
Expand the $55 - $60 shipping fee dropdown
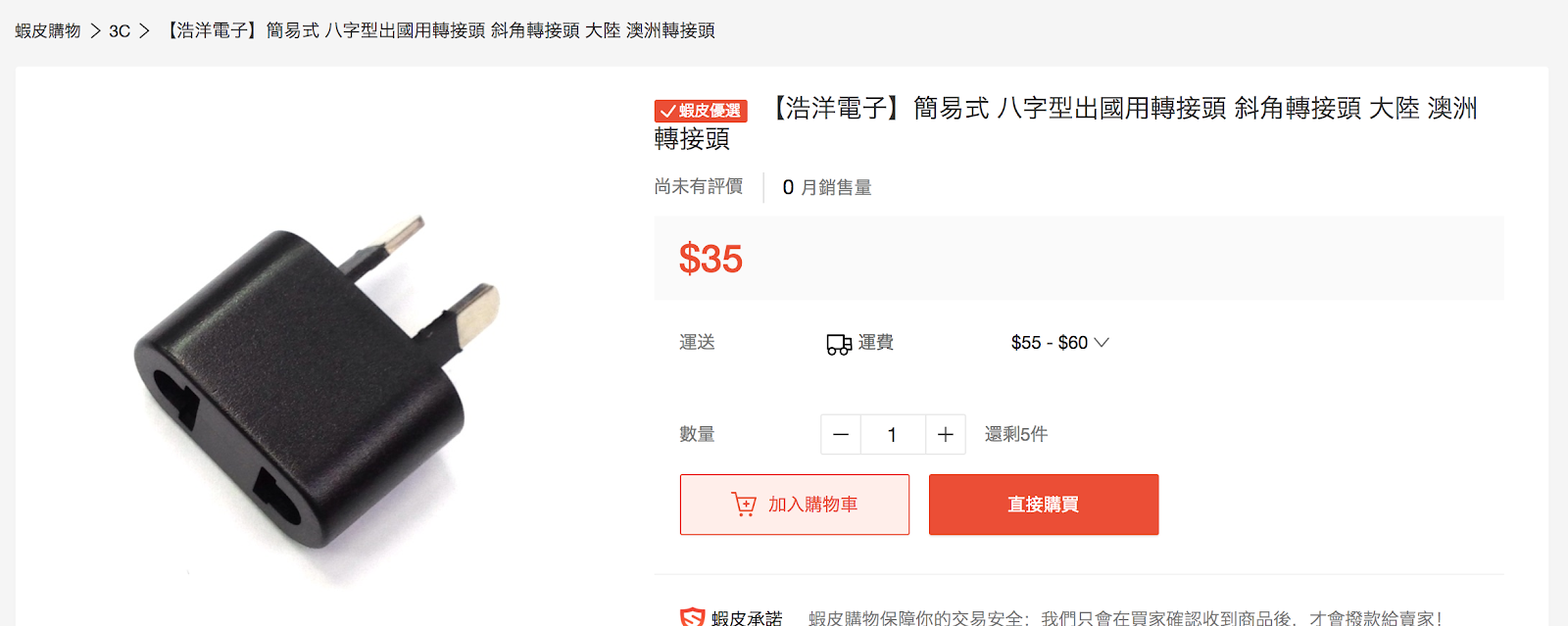pyautogui.click(x=1059, y=343)
